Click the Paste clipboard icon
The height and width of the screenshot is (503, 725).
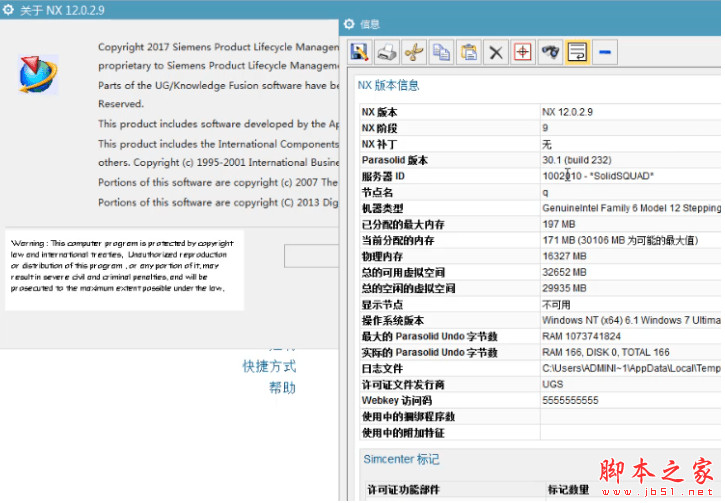point(468,52)
